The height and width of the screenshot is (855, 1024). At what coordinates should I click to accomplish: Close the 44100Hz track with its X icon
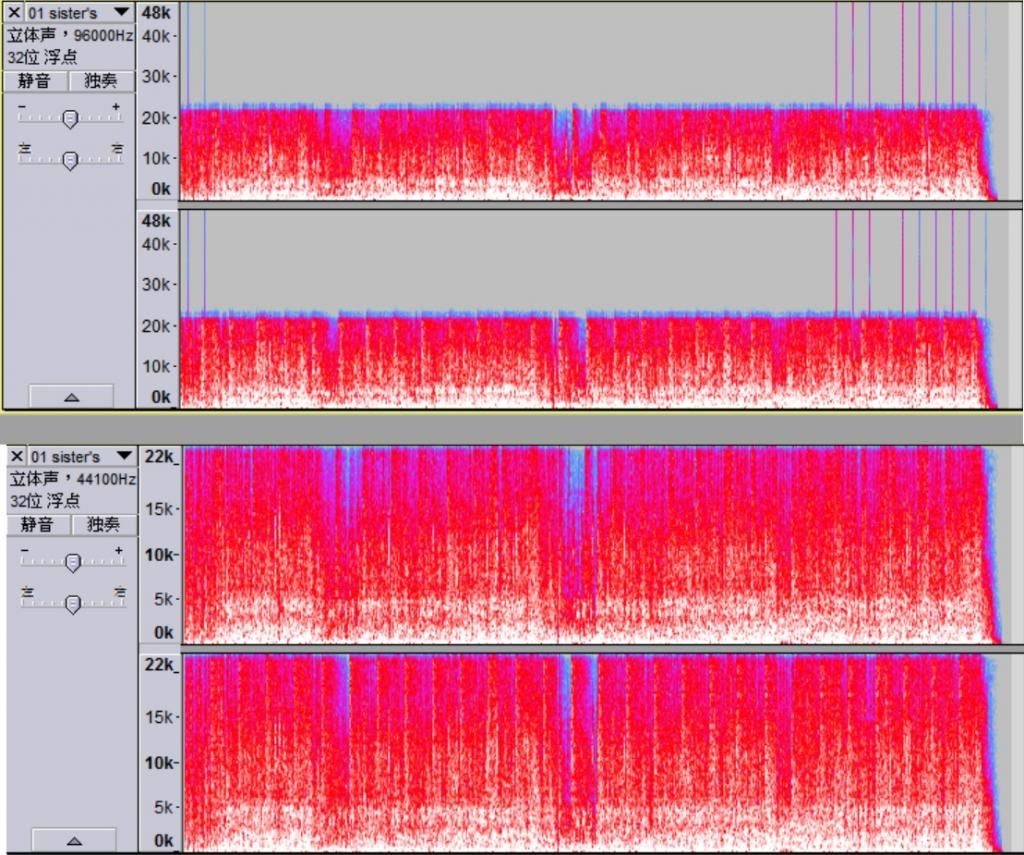pos(14,457)
